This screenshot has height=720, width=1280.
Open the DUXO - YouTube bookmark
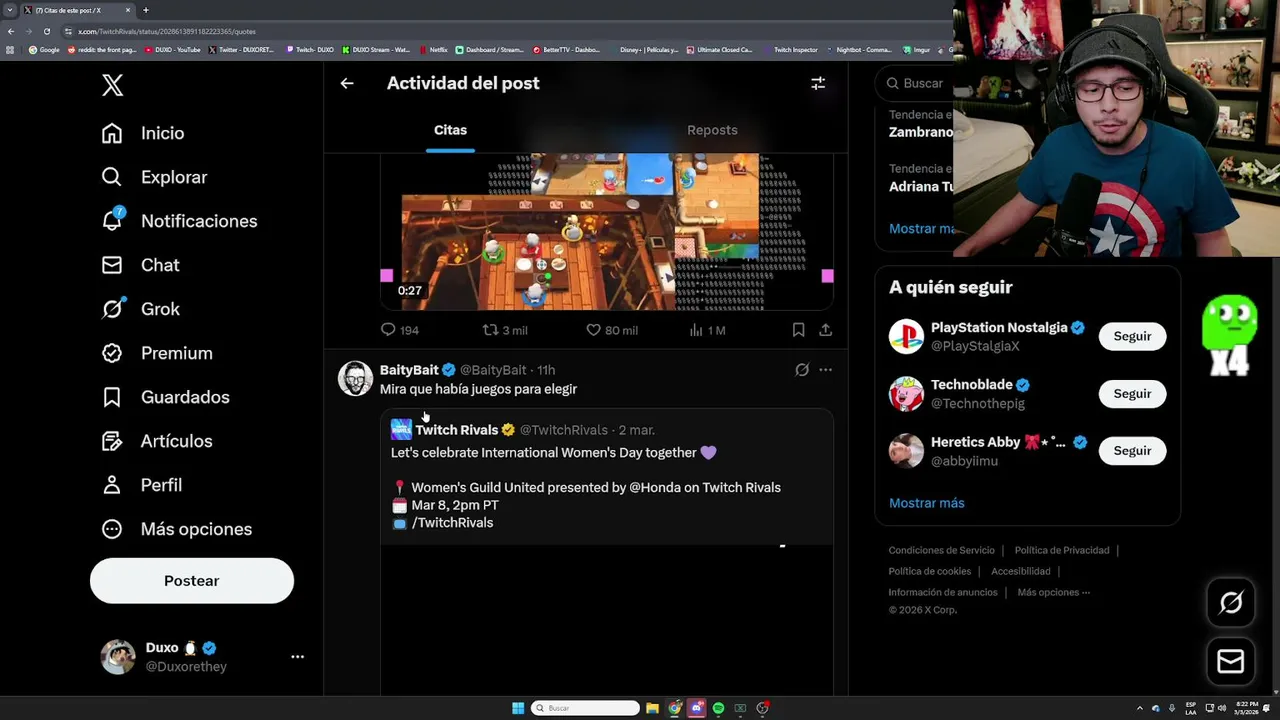pos(173,49)
